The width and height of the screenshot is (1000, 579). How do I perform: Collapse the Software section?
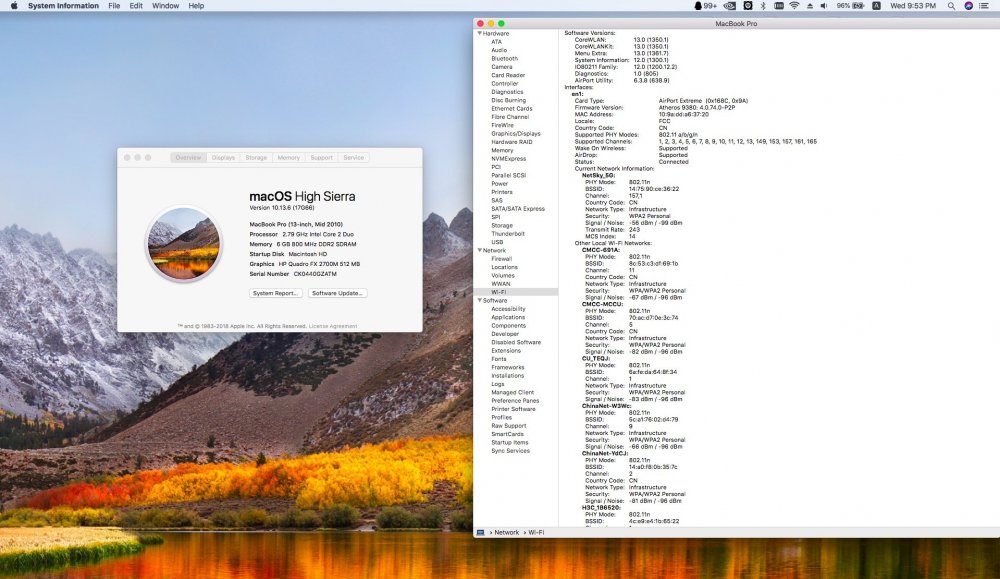480,300
